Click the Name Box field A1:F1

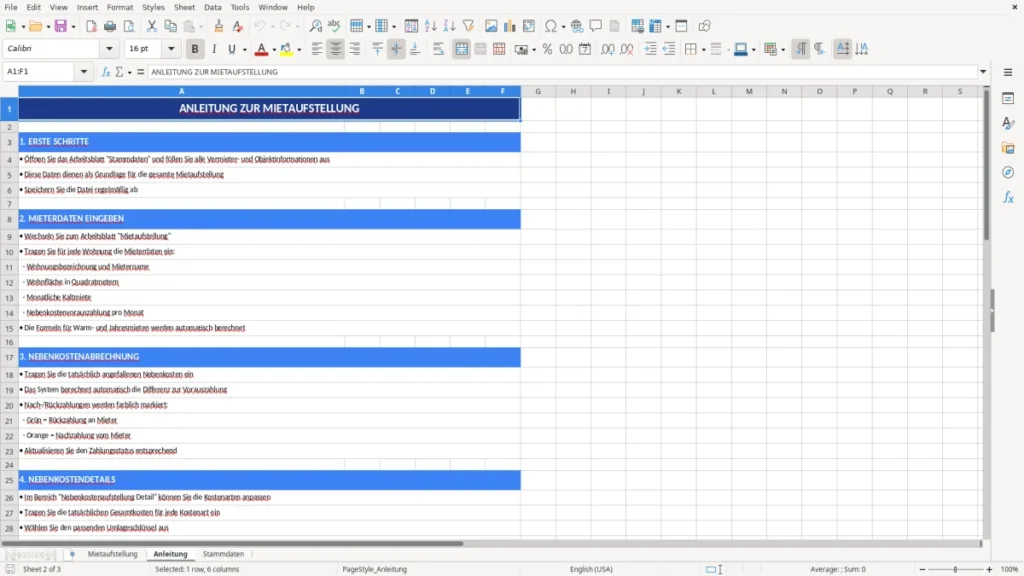(x=40, y=72)
